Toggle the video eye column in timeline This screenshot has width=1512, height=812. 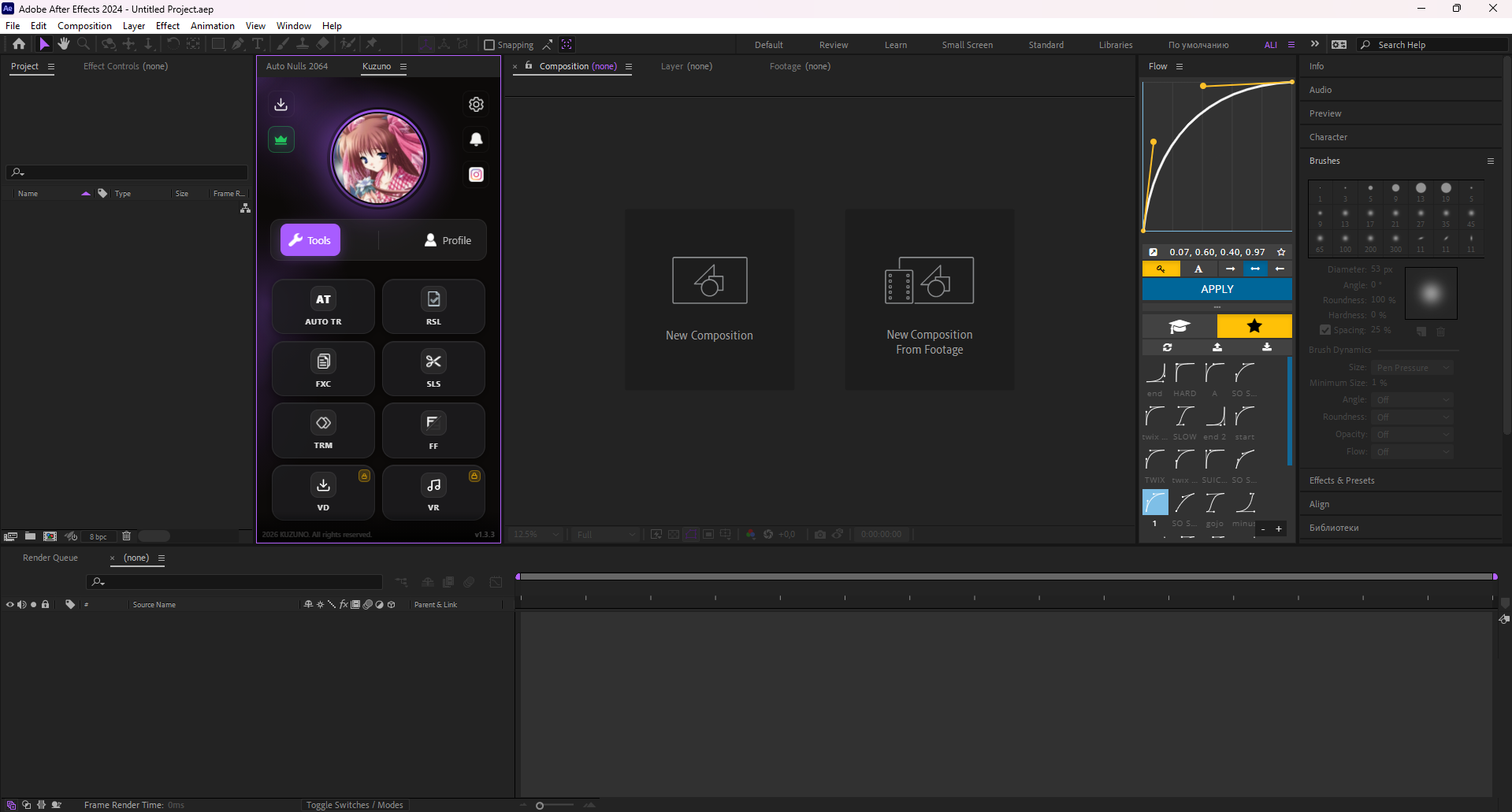[10, 605]
